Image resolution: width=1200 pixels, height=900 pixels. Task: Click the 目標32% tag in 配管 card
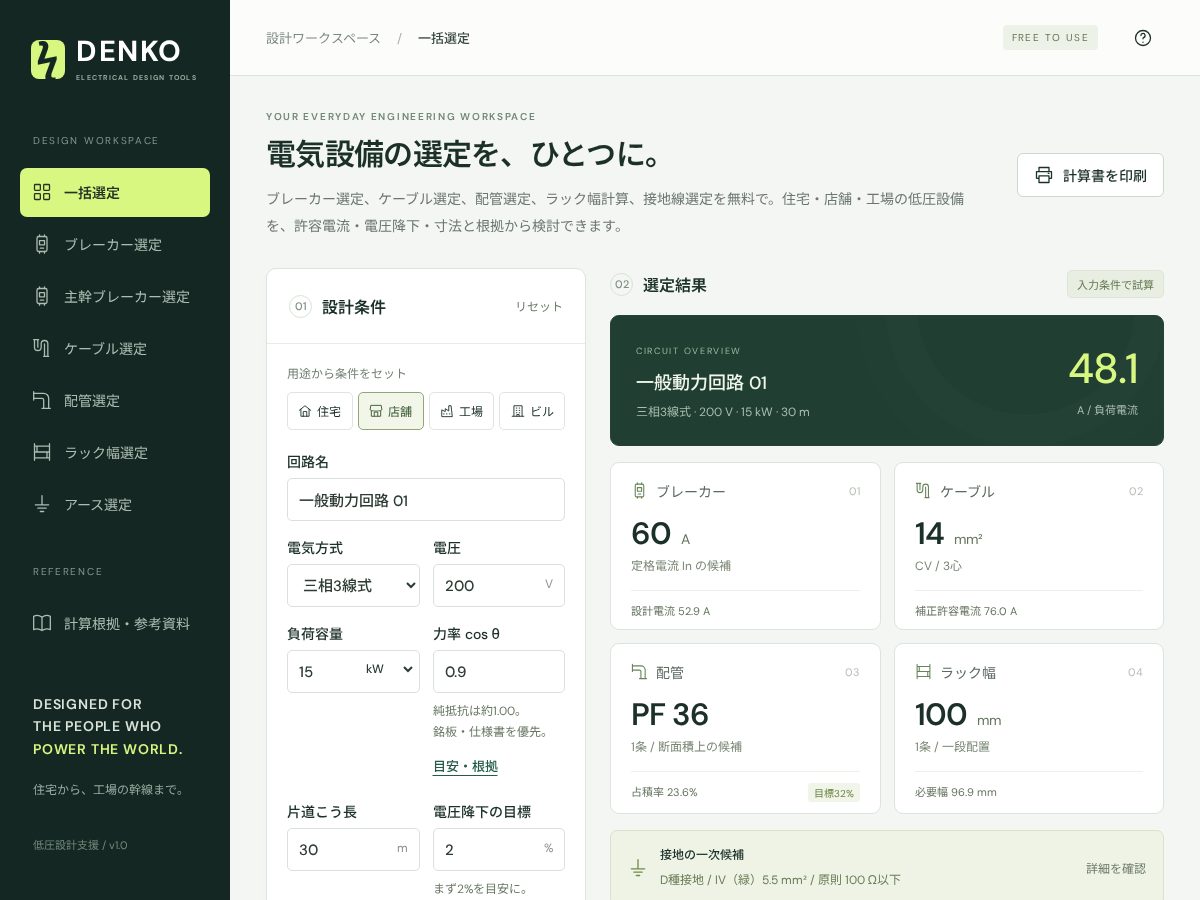click(834, 792)
